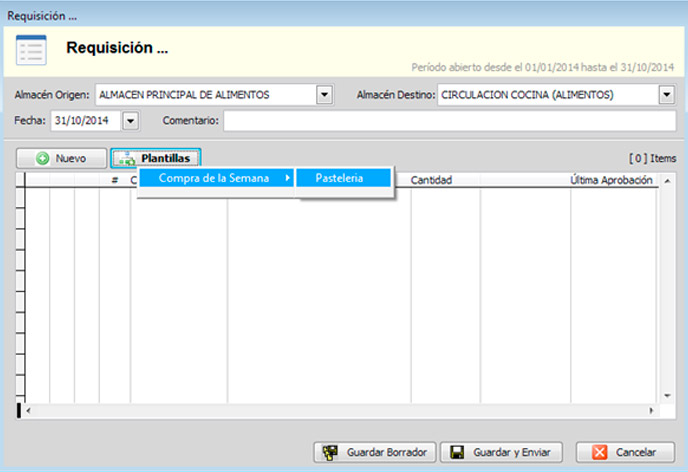Click the green plus icon on Nuevo
Image resolution: width=688 pixels, height=472 pixels.
pos(43,159)
